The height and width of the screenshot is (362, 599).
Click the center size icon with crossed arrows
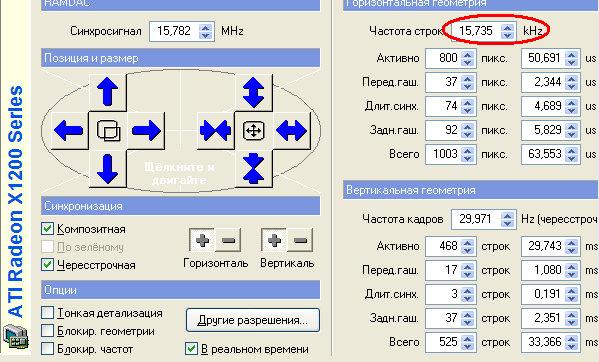pos(254,131)
